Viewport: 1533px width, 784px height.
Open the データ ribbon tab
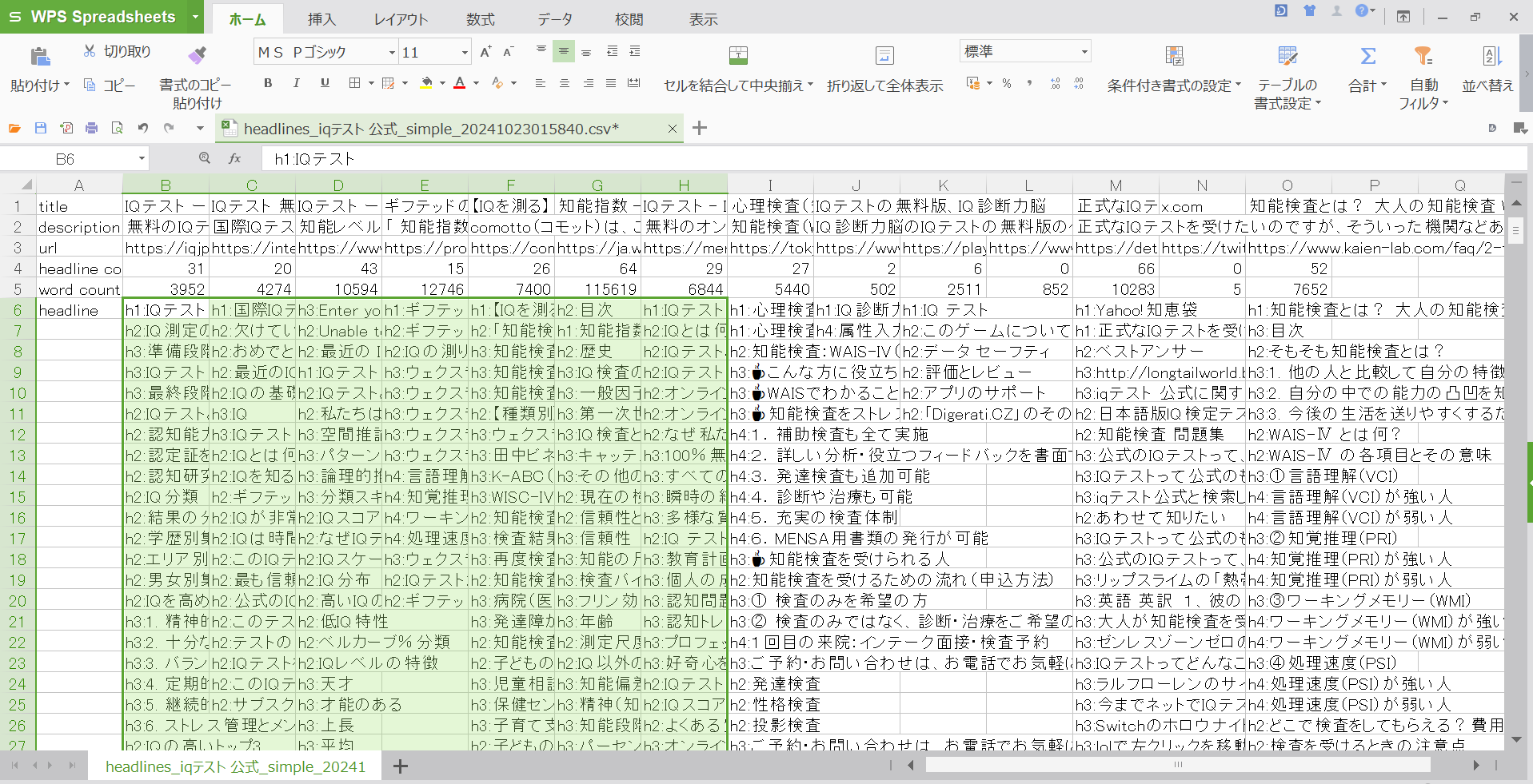click(x=554, y=19)
